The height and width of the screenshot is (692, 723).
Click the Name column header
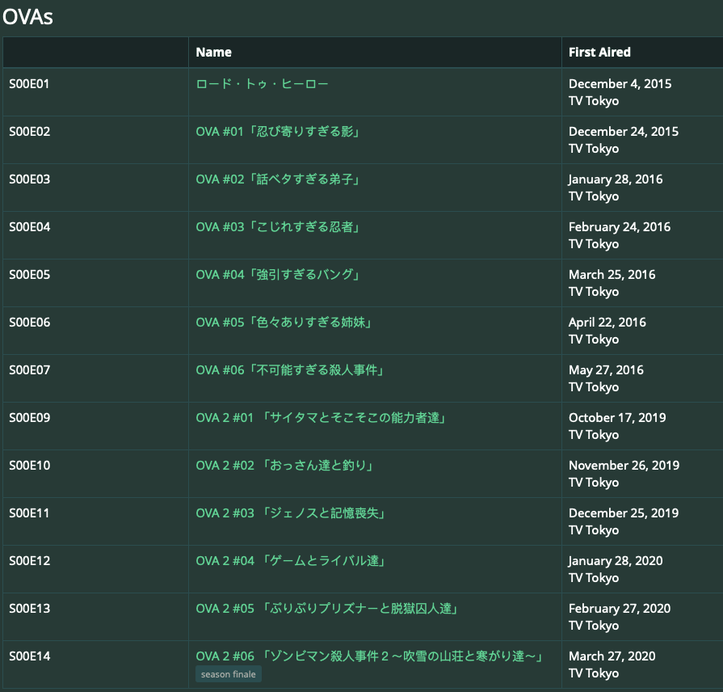(x=214, y=52)
